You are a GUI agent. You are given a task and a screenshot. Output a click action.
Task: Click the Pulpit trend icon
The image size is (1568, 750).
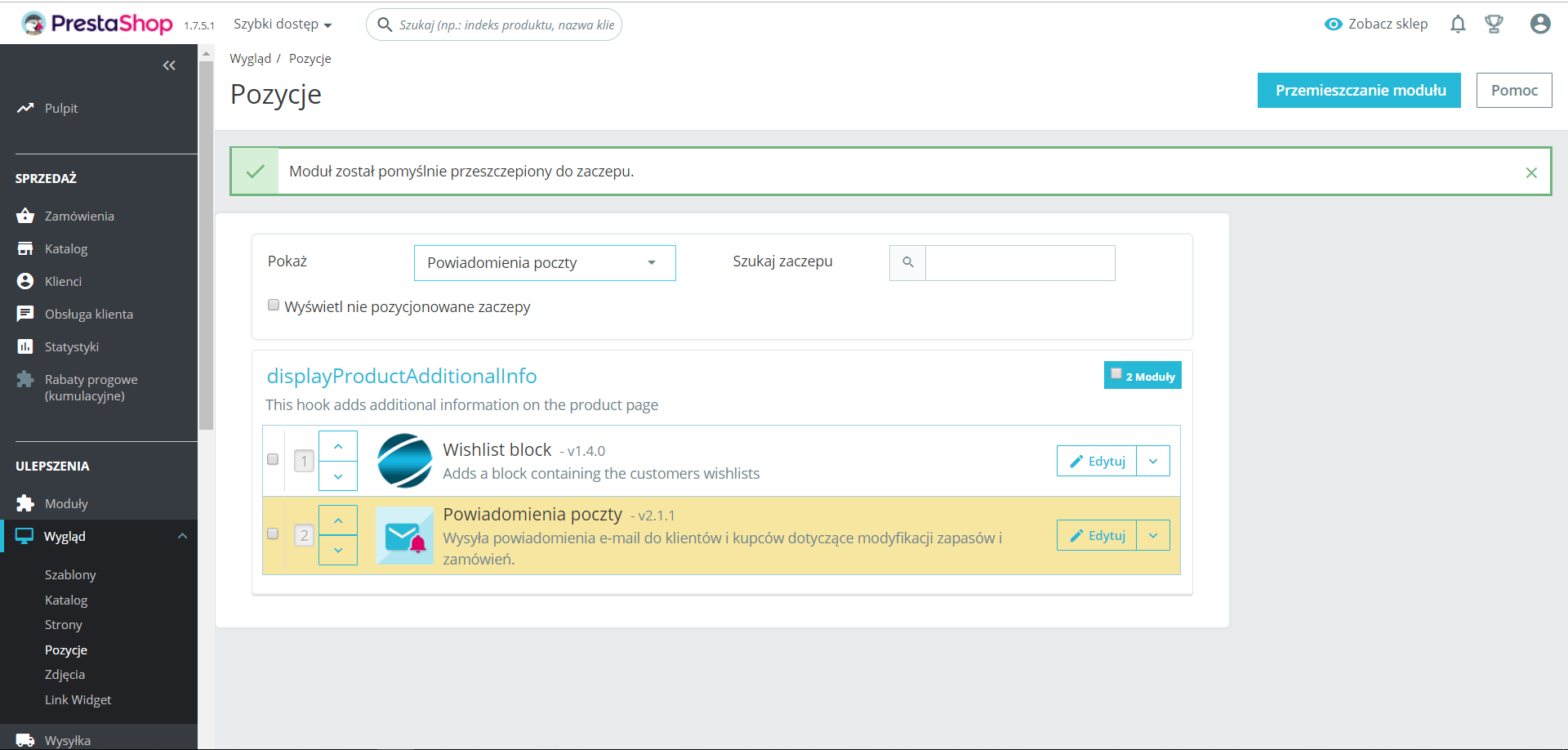pyautogui.click(x=25, y=108)
